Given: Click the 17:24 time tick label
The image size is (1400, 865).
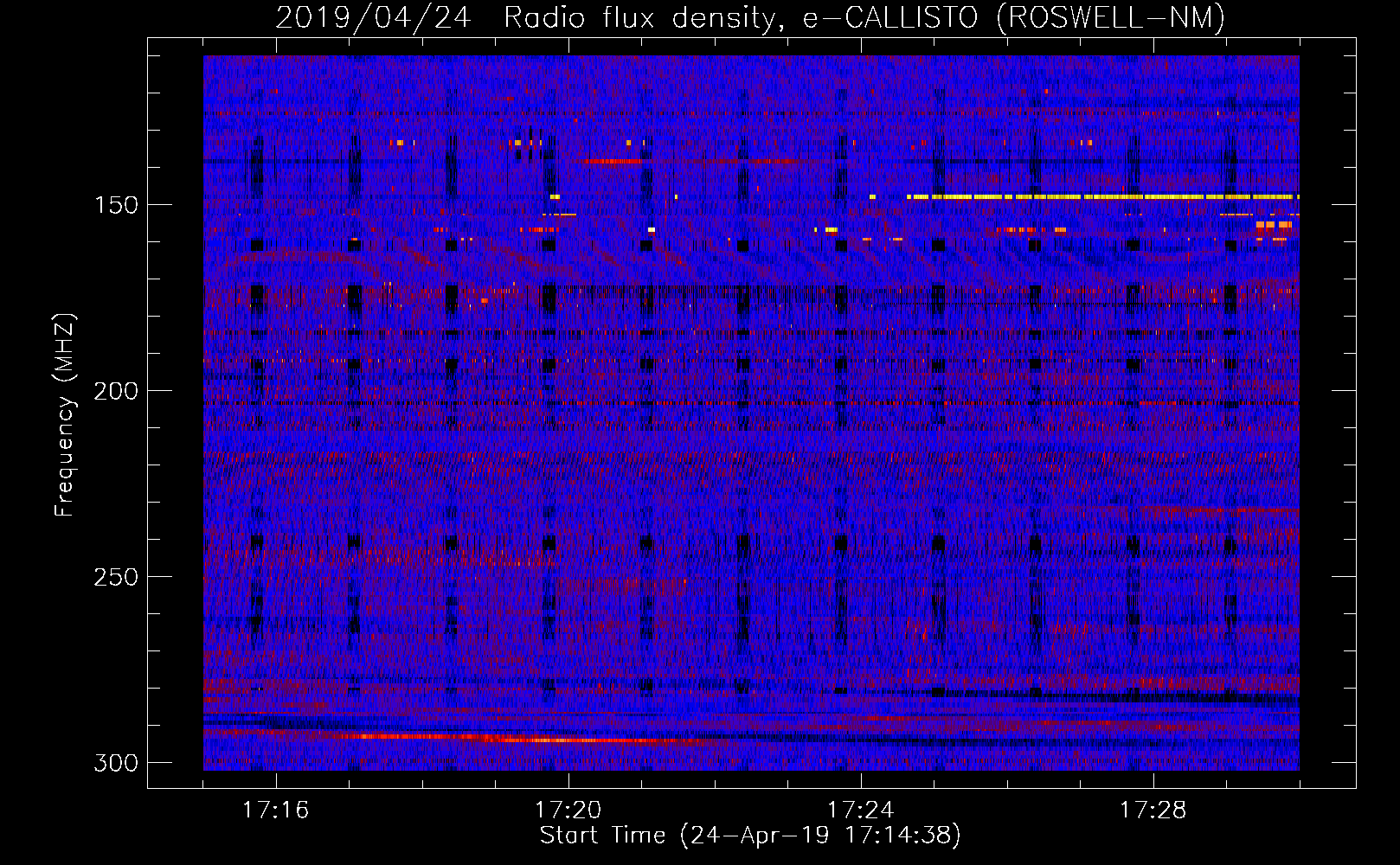Looking at the screenshot, I should tap(860, 810).
